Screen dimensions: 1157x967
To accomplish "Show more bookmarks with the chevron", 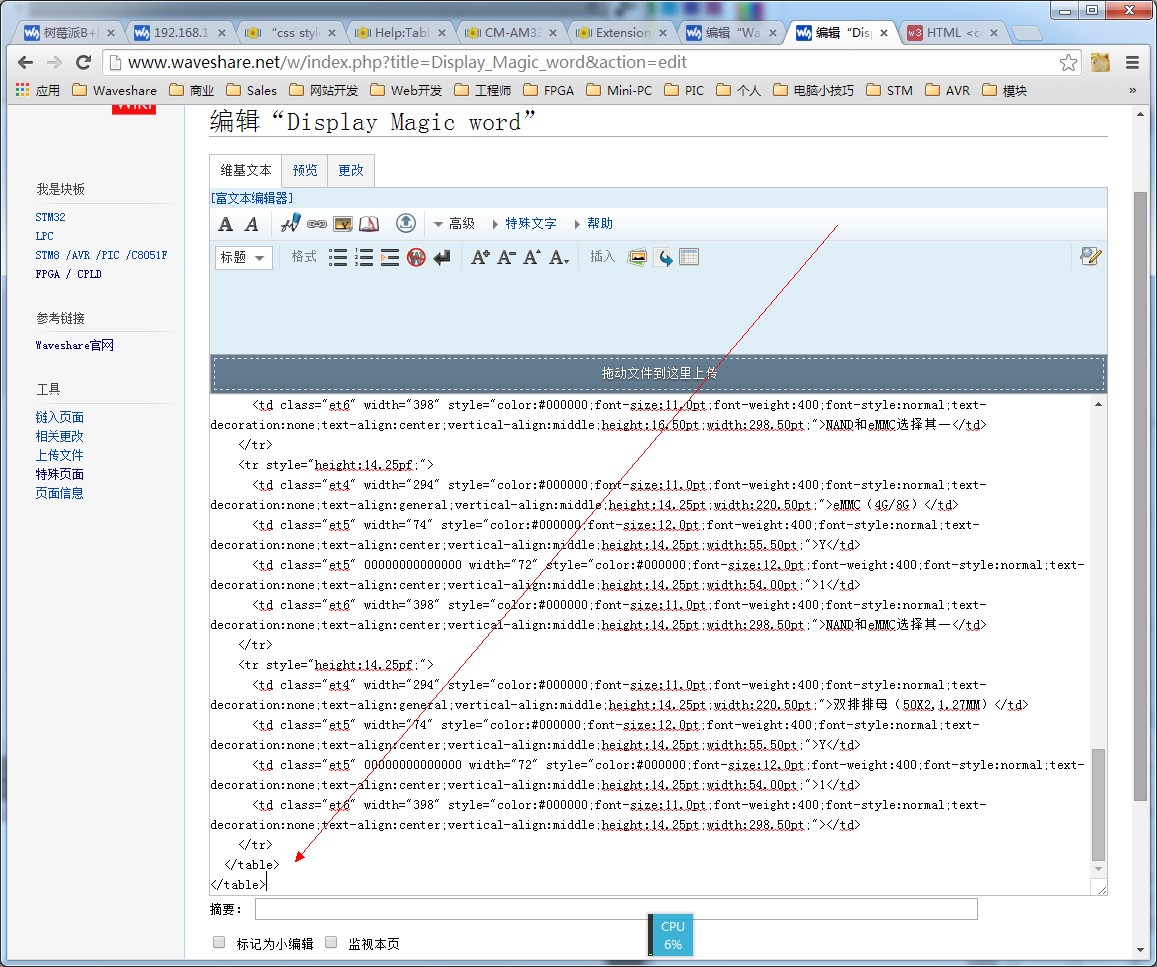I will pos(1133,90).
